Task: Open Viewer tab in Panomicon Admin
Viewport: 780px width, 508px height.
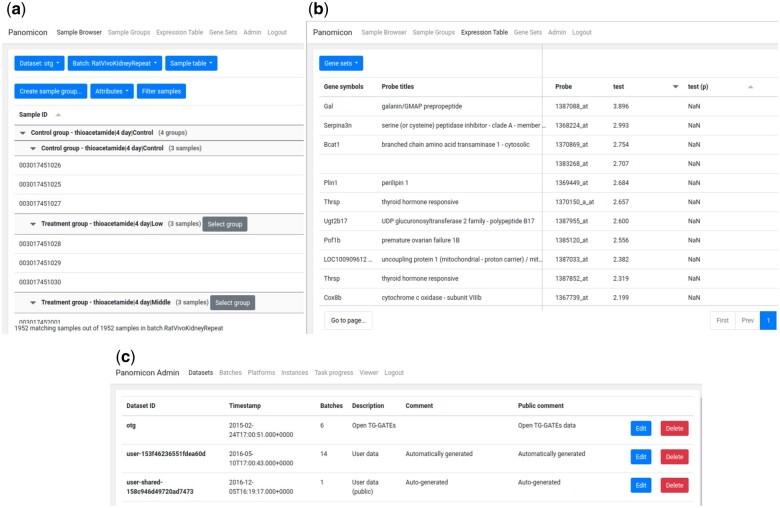Action: (369, 373)
